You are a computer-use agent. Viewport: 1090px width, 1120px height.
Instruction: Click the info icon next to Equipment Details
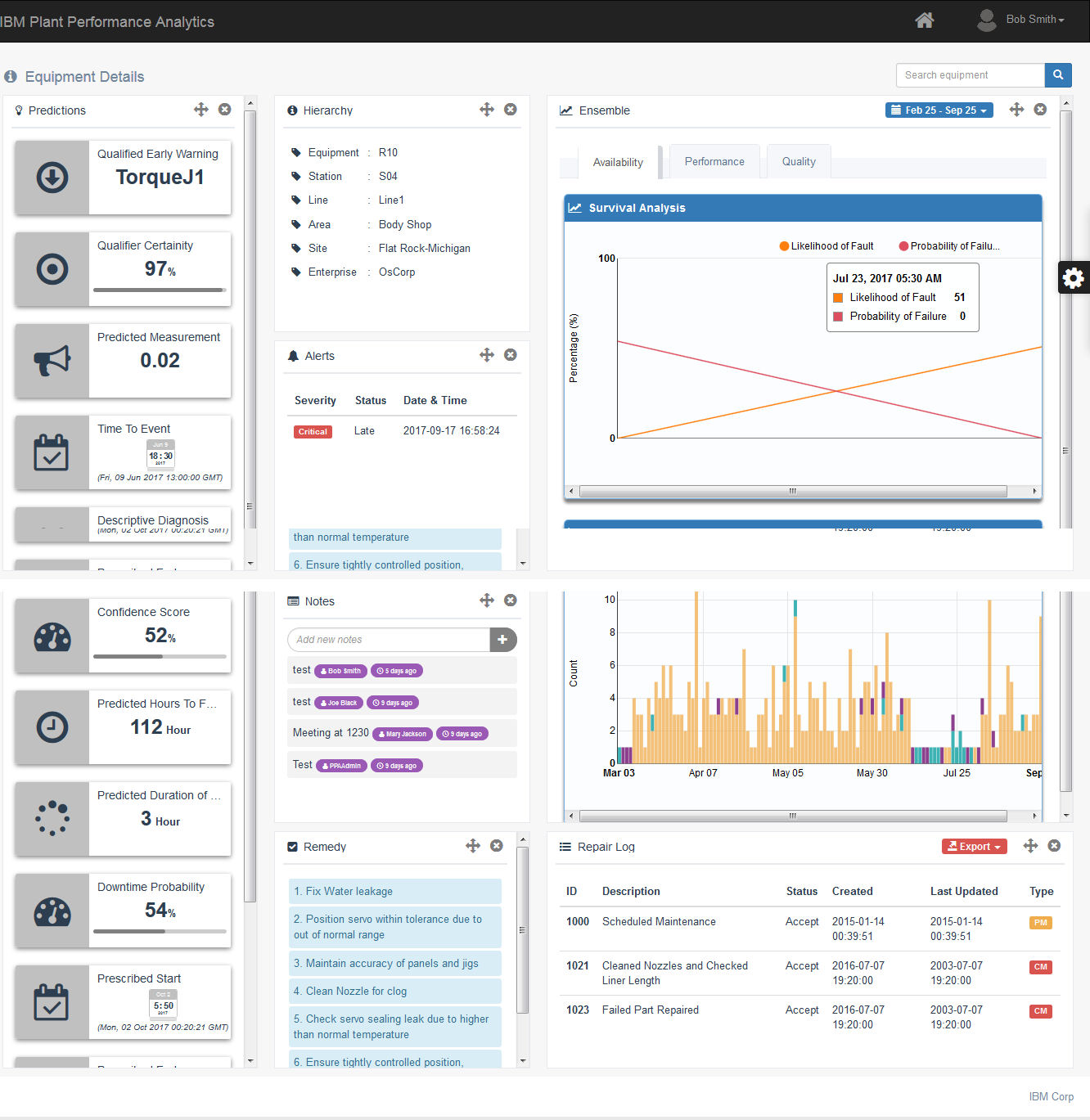[11, 76]
